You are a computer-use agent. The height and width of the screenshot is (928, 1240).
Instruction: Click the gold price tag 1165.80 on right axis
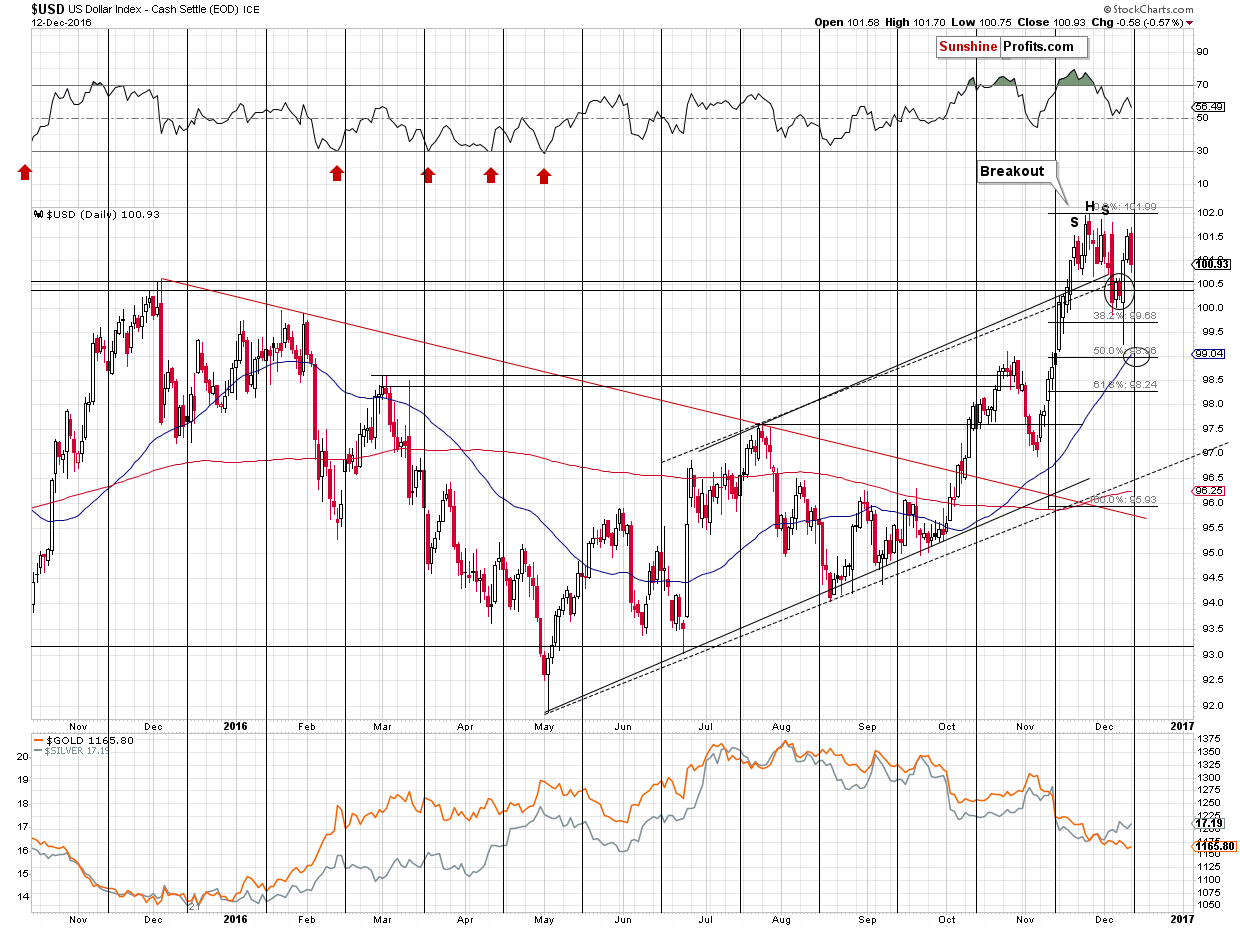(x=1213, y=846)
